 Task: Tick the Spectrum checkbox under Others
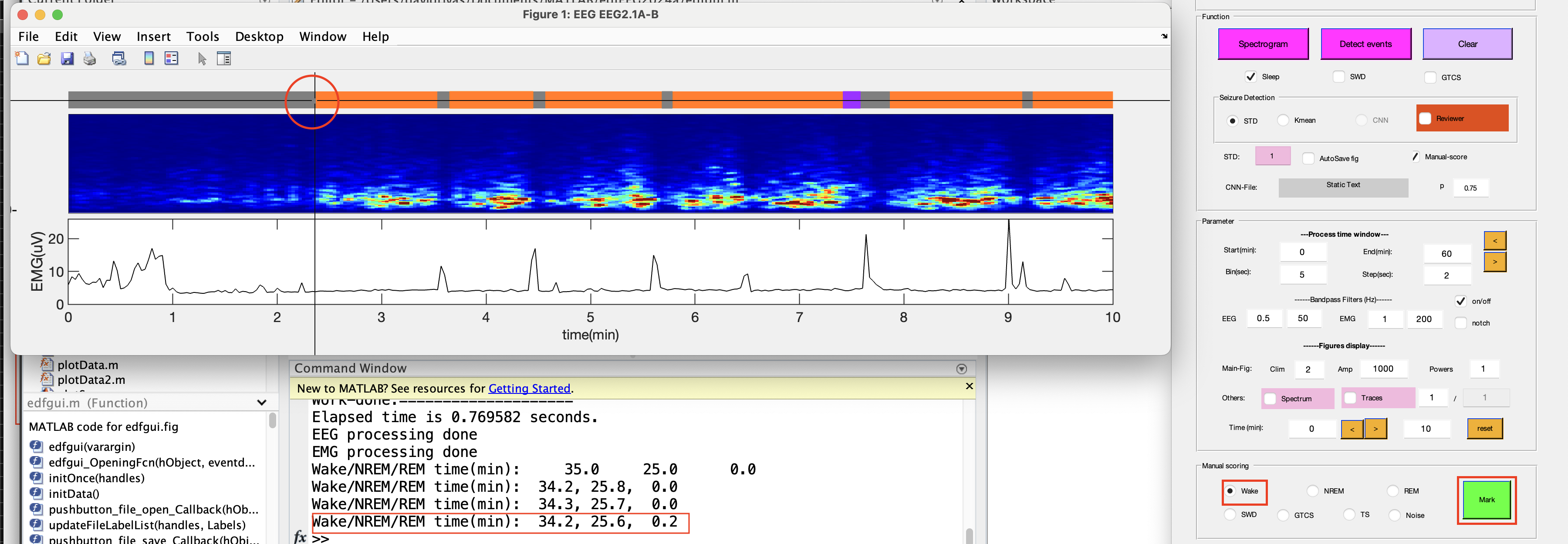(x=1270, y=399)
